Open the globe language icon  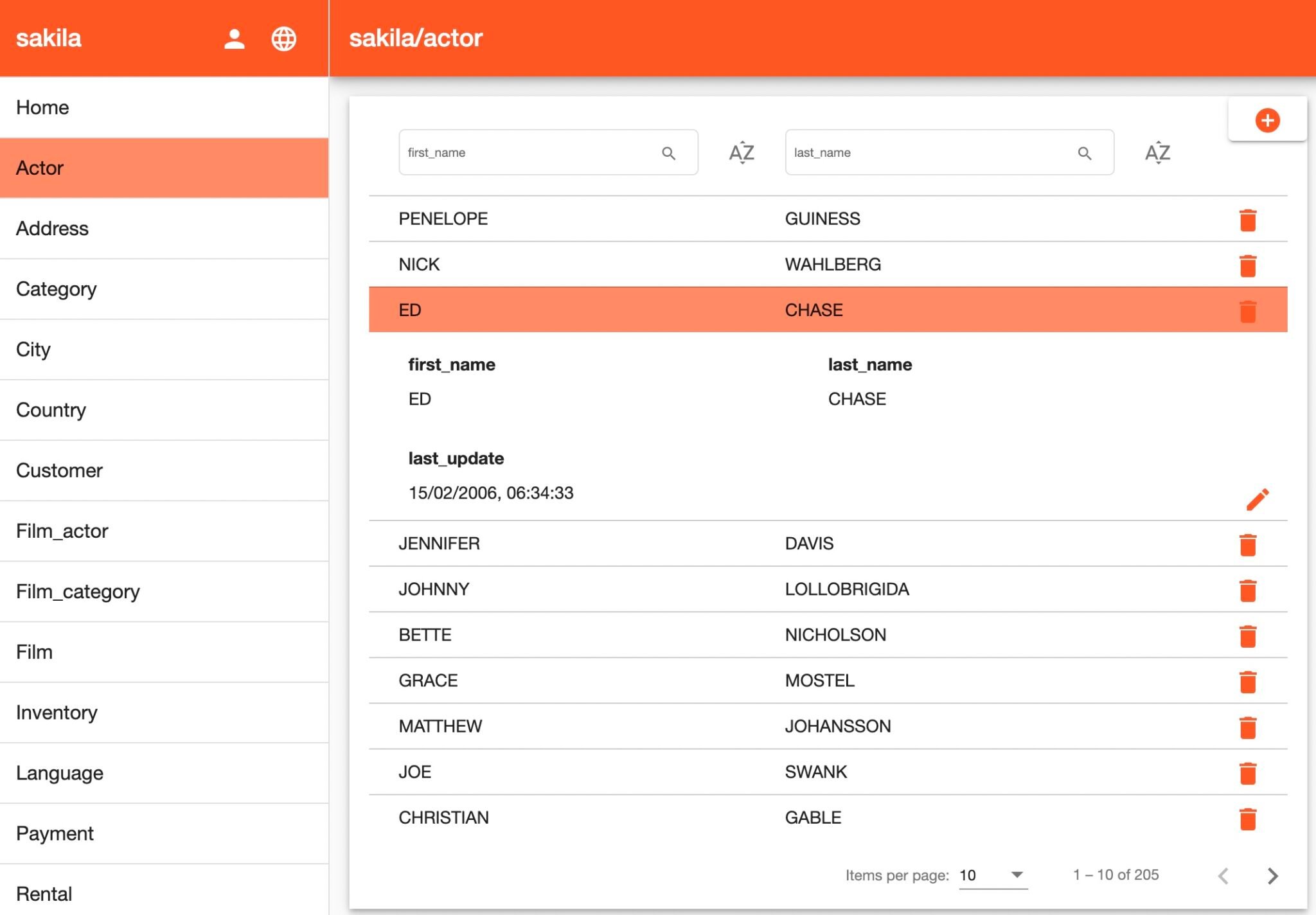(283, 39)
